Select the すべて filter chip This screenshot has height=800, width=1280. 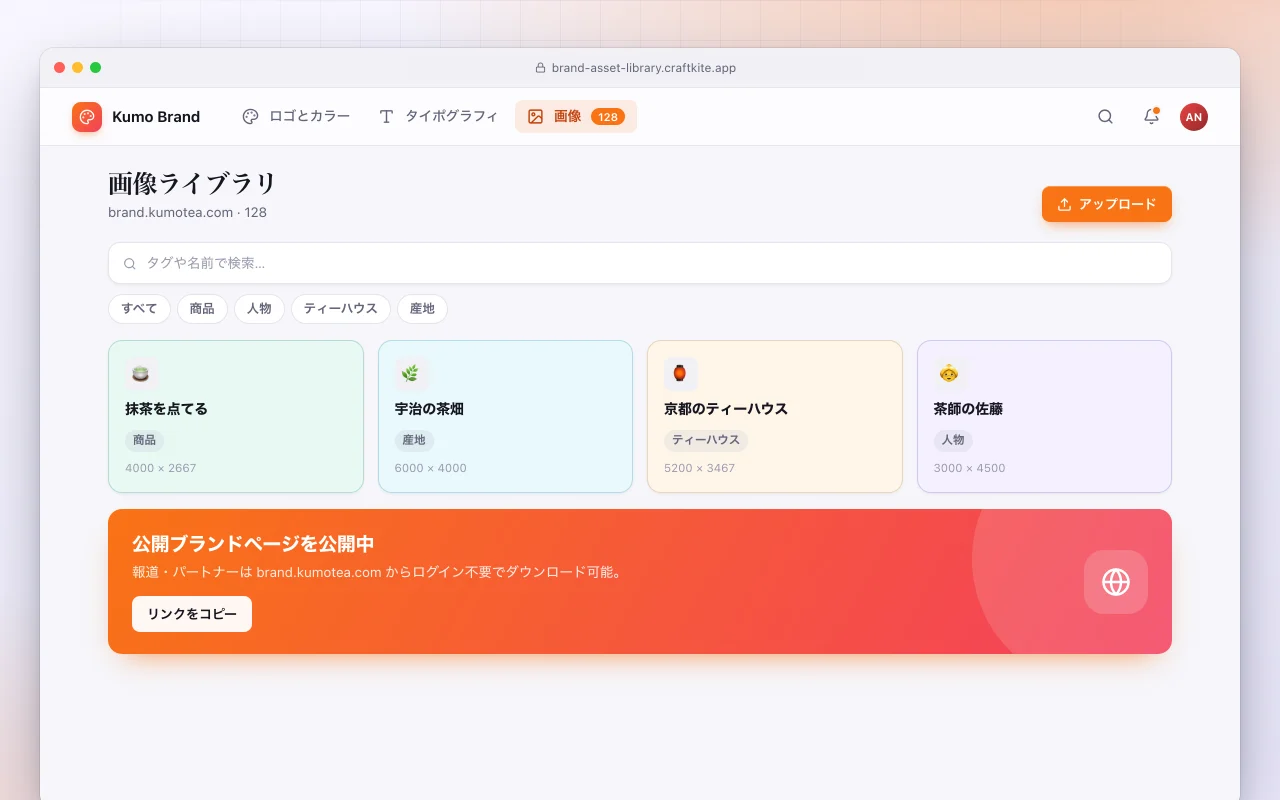(140, 309)
